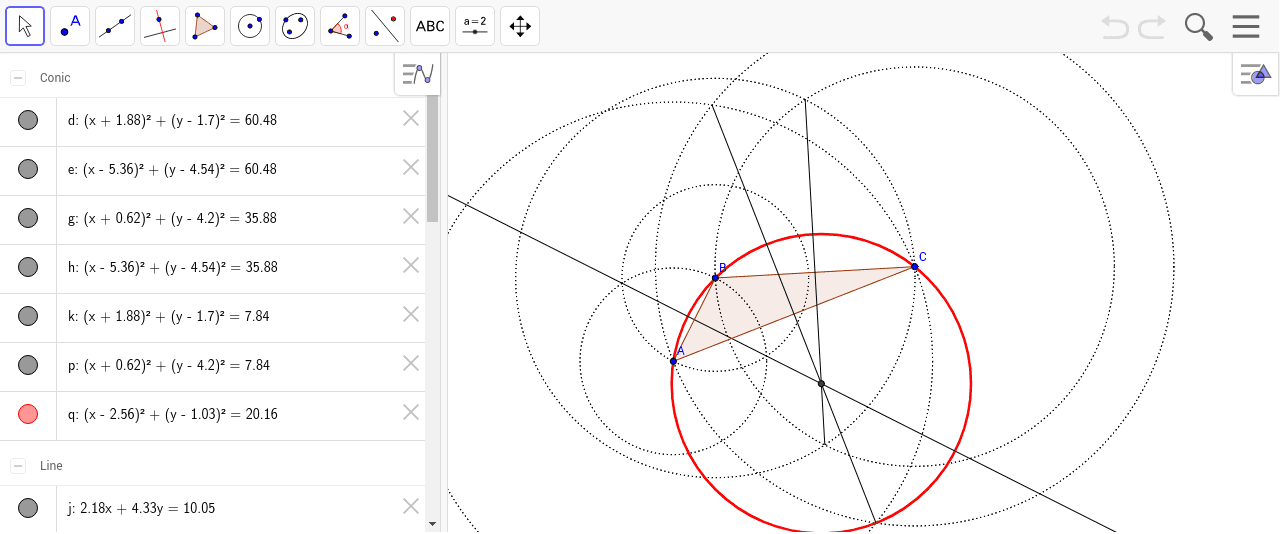Click the scrollbar down arrow

pyautogui.click(x=432, y=523)
